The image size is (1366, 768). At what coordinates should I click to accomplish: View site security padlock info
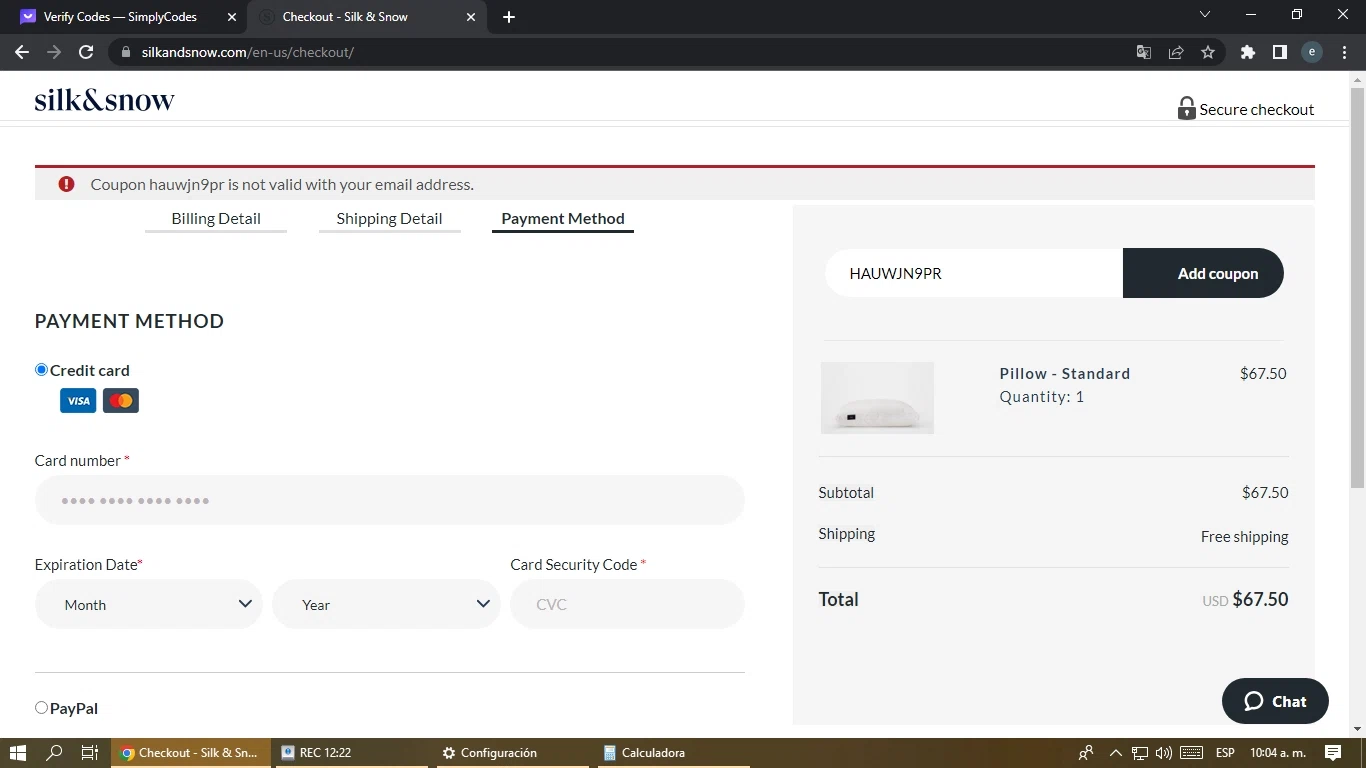pyautogui.click(x=125, y=52)
